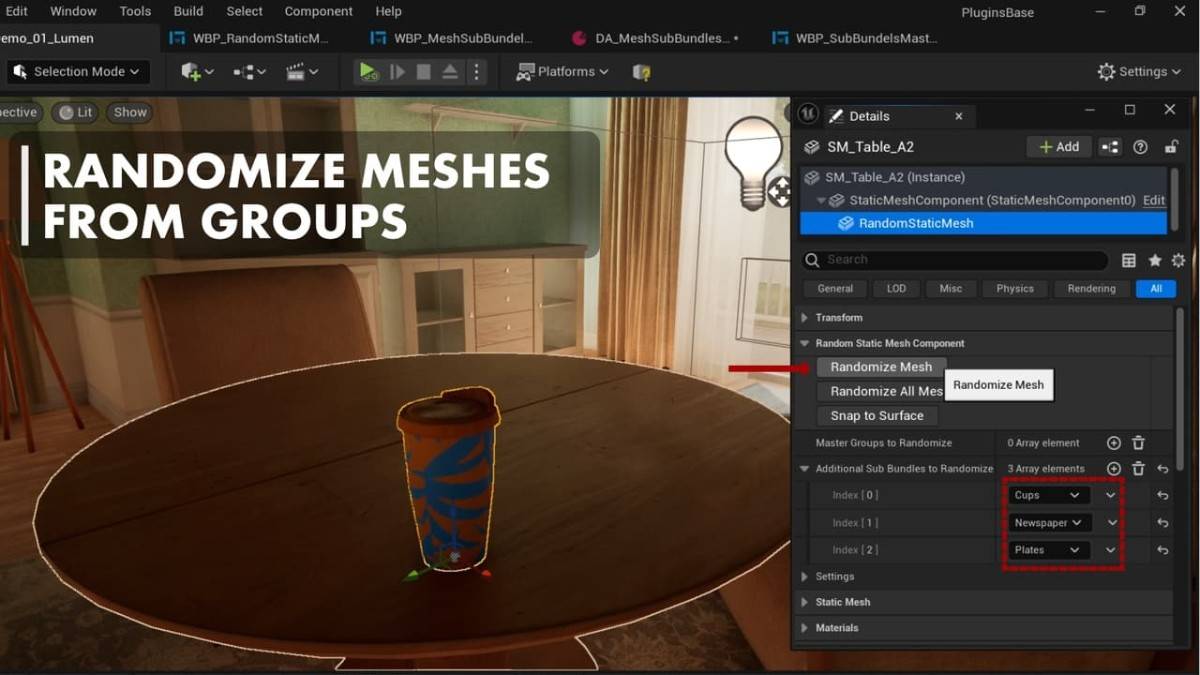Open play options three-dot menu
The height and width of the screenshot is (675, 1200).
(476, 72)
